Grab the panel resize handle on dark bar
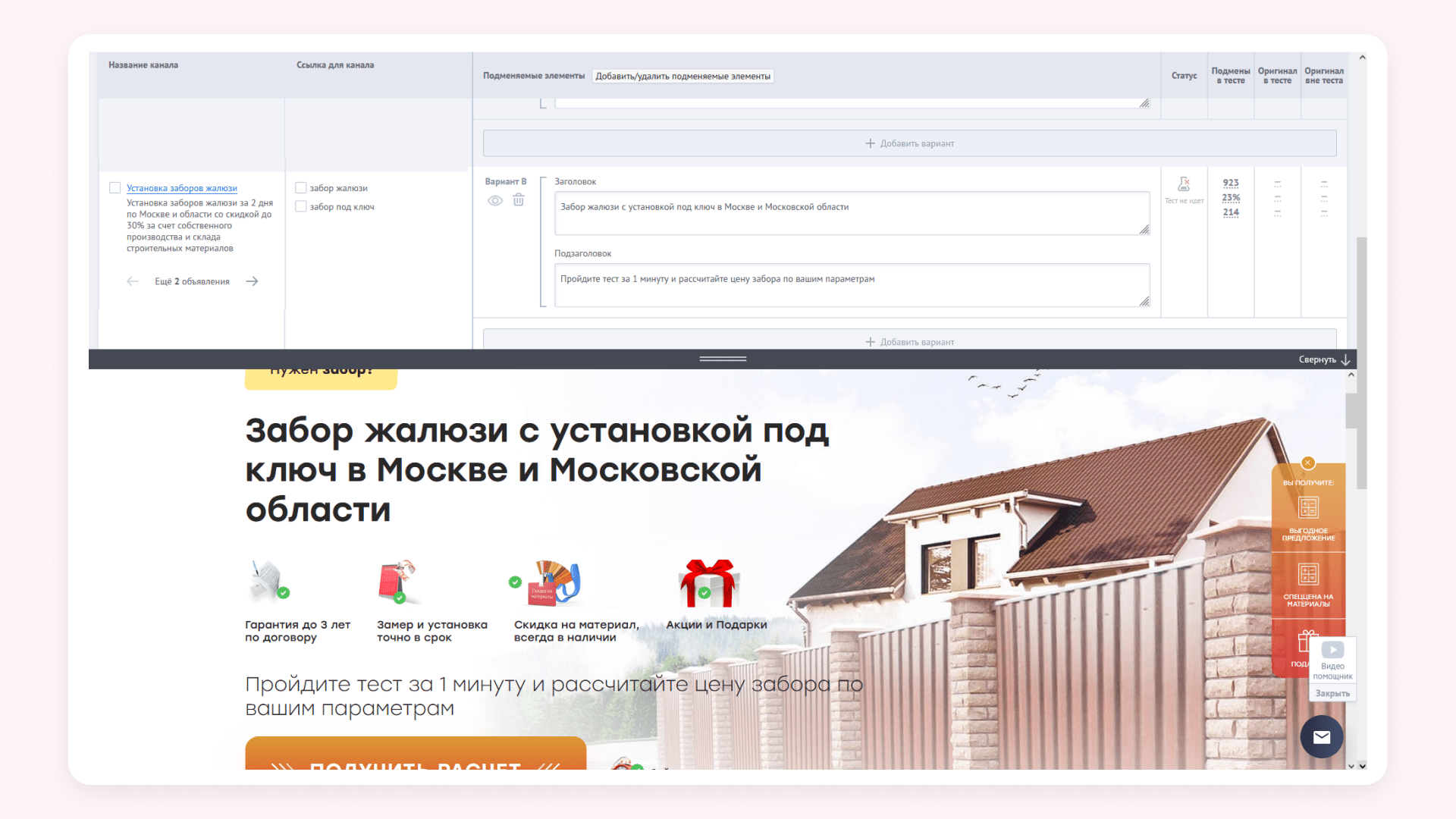 pyautogui.click(x=723, y=359)
